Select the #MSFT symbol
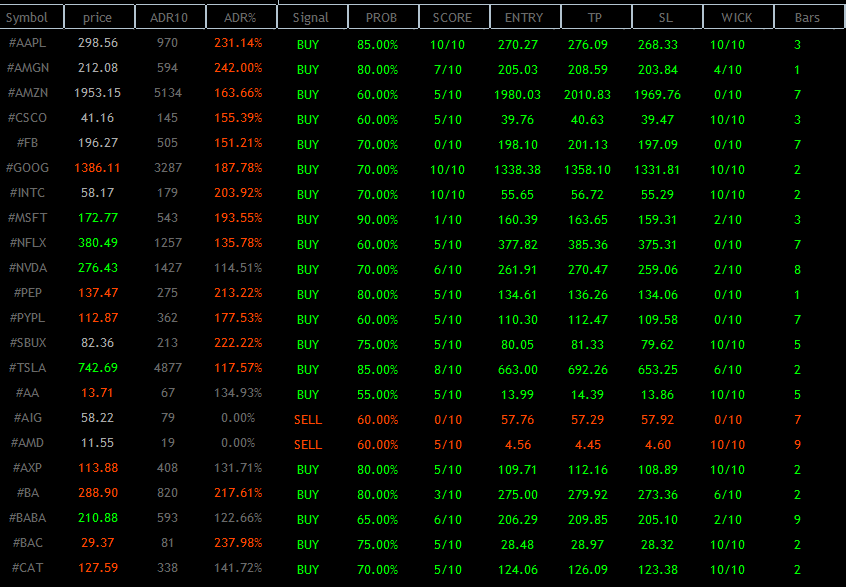 tap(28, 217)
